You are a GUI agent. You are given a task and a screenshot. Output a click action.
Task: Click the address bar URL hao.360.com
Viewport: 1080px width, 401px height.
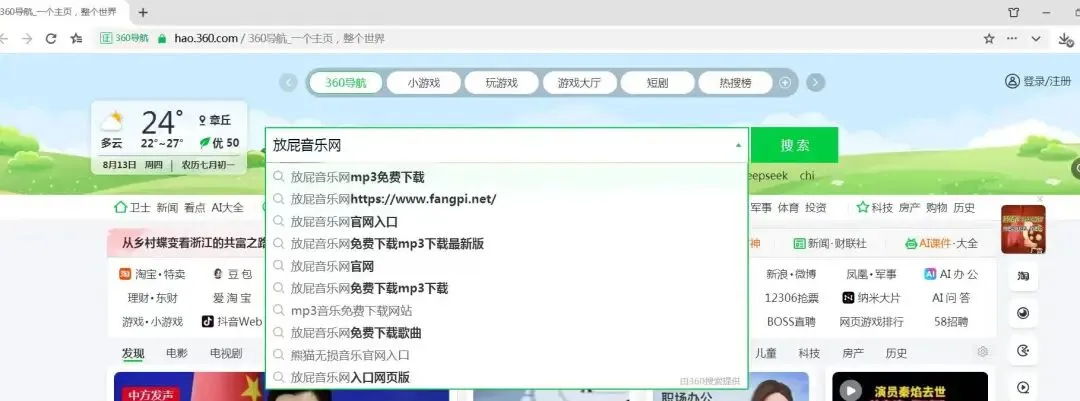(205, 39)
